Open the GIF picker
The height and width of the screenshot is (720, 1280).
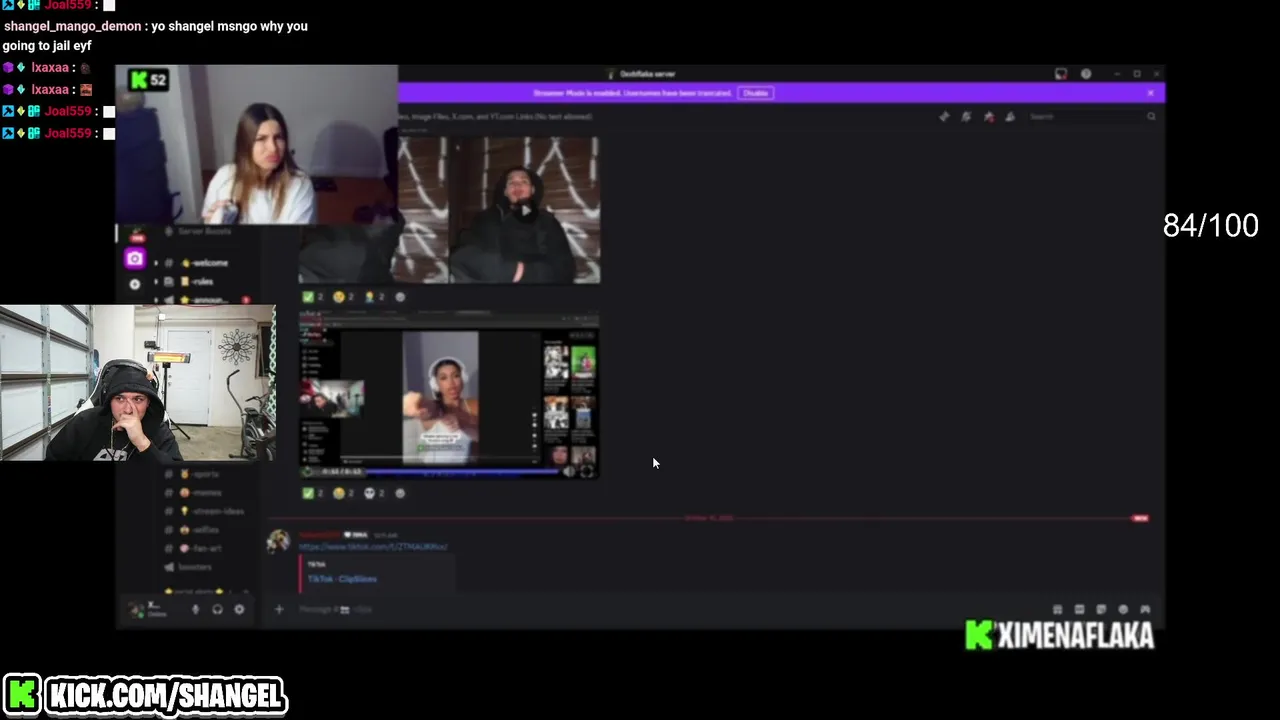1079,609
